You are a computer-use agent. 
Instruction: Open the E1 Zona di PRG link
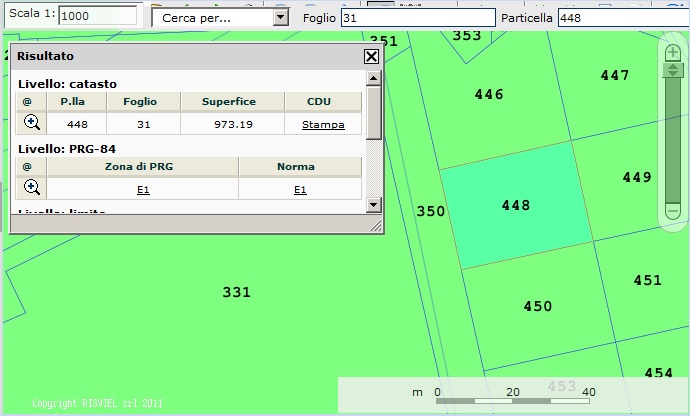[x=143, y=189]
